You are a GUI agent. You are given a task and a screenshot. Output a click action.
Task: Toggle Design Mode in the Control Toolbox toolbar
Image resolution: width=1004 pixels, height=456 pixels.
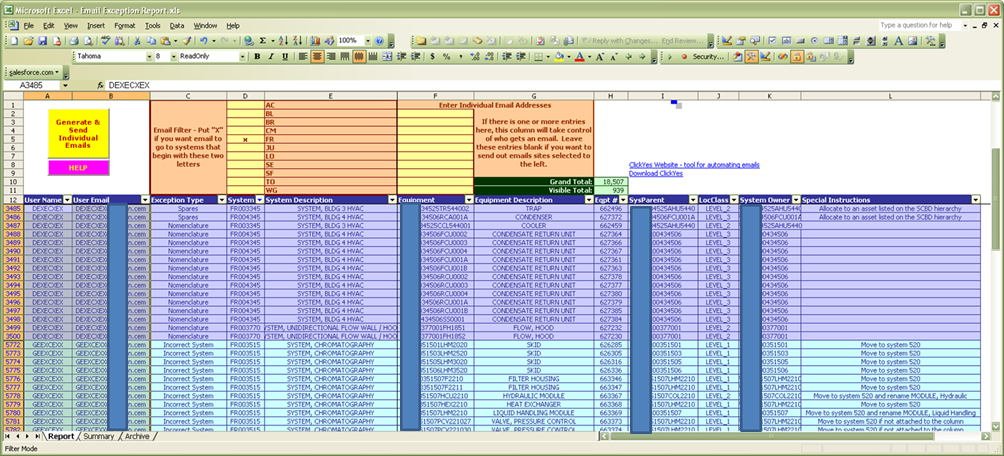pyautogui.click(x=726, y=40)
